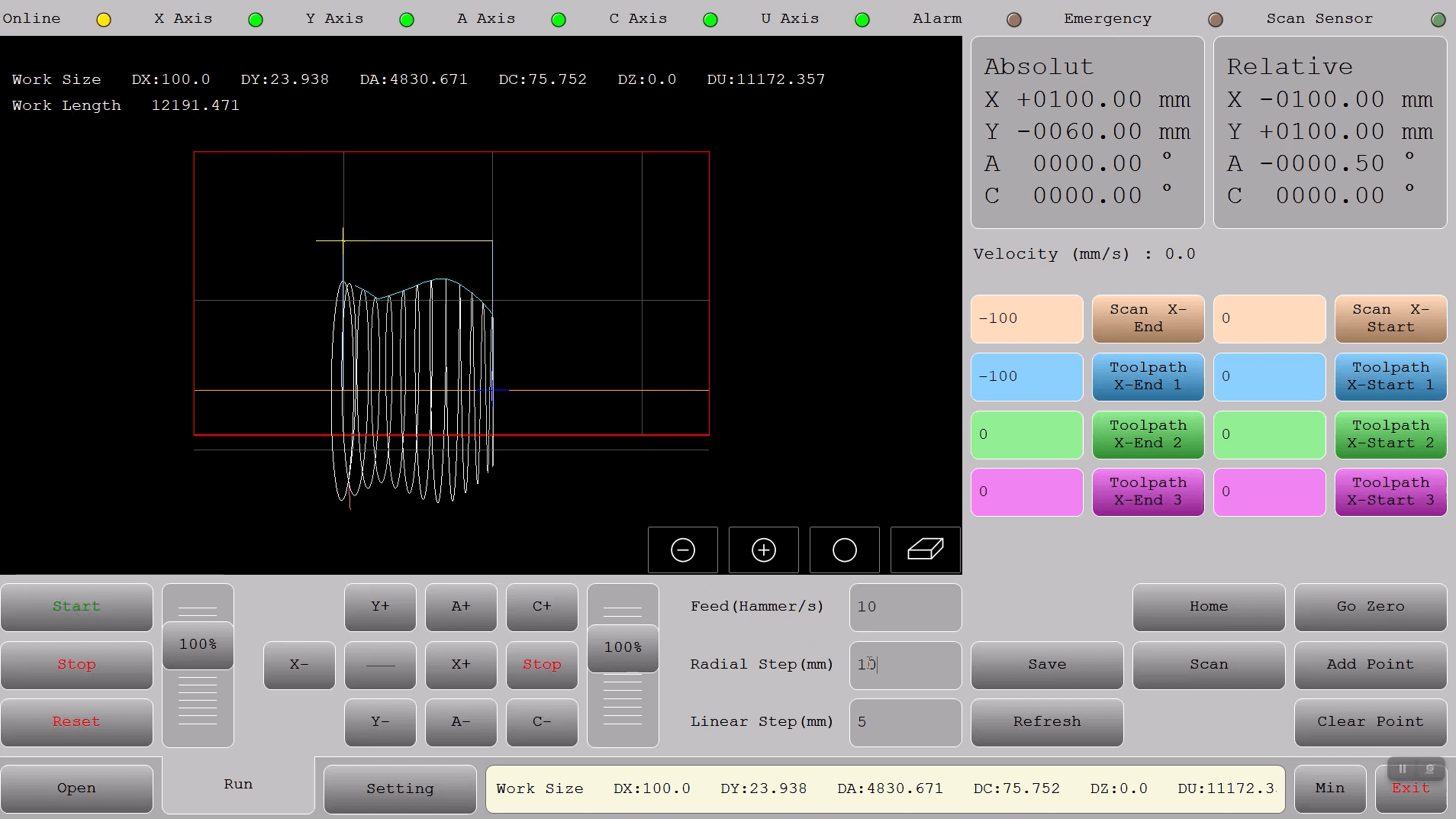Click Go Zero to zero axes
1456x819 pixels.
coord(1369,607)
